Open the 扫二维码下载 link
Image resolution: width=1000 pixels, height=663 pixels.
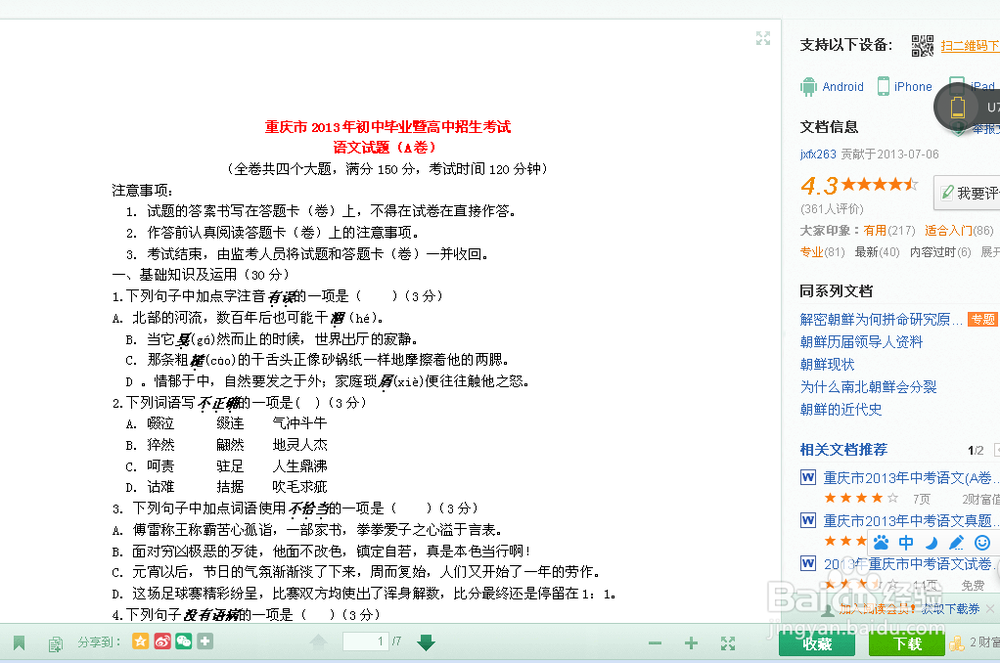tap(968, 46)
